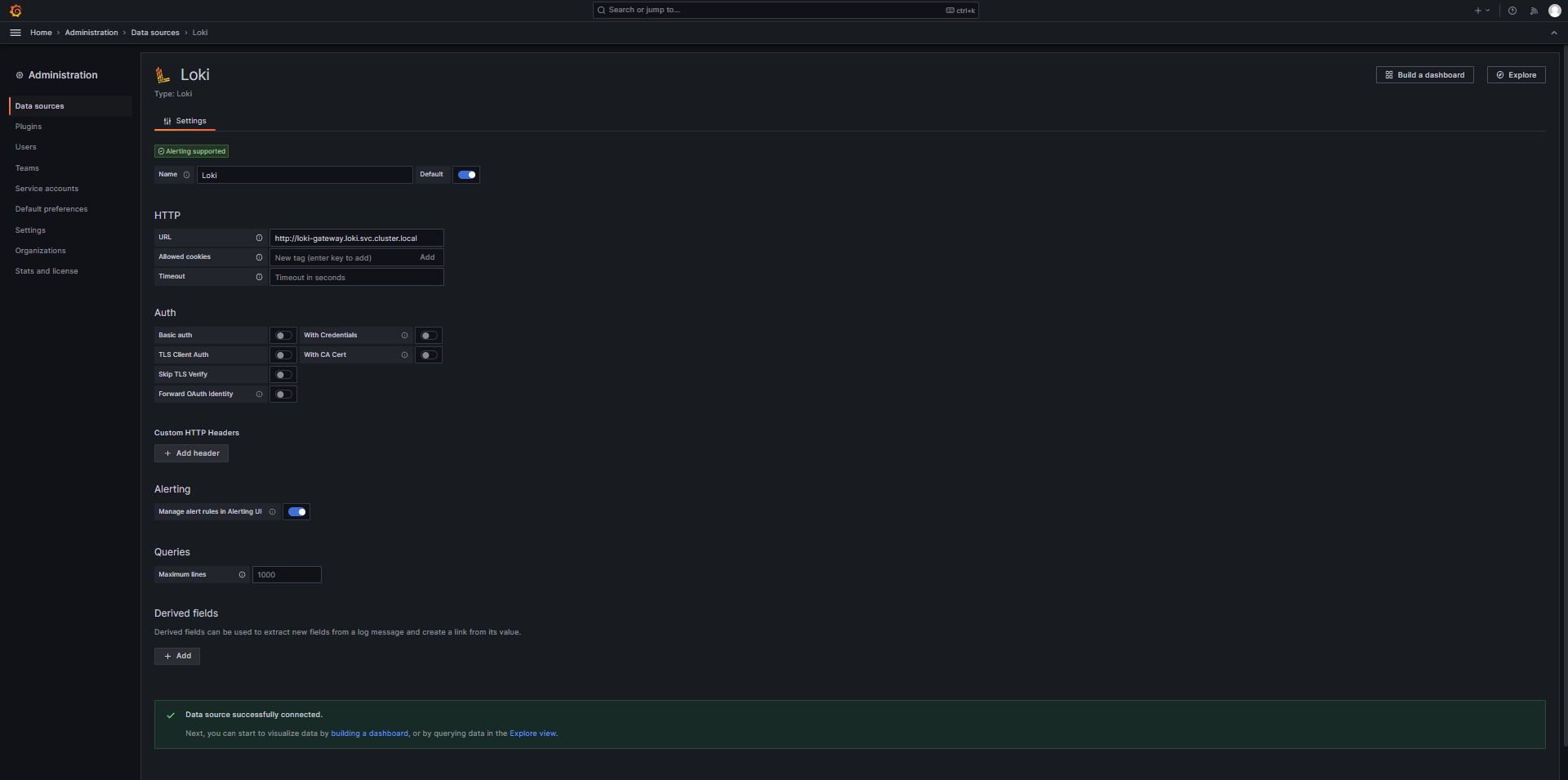Collapse the page using the top-right chevron

tap(1553, 33)
